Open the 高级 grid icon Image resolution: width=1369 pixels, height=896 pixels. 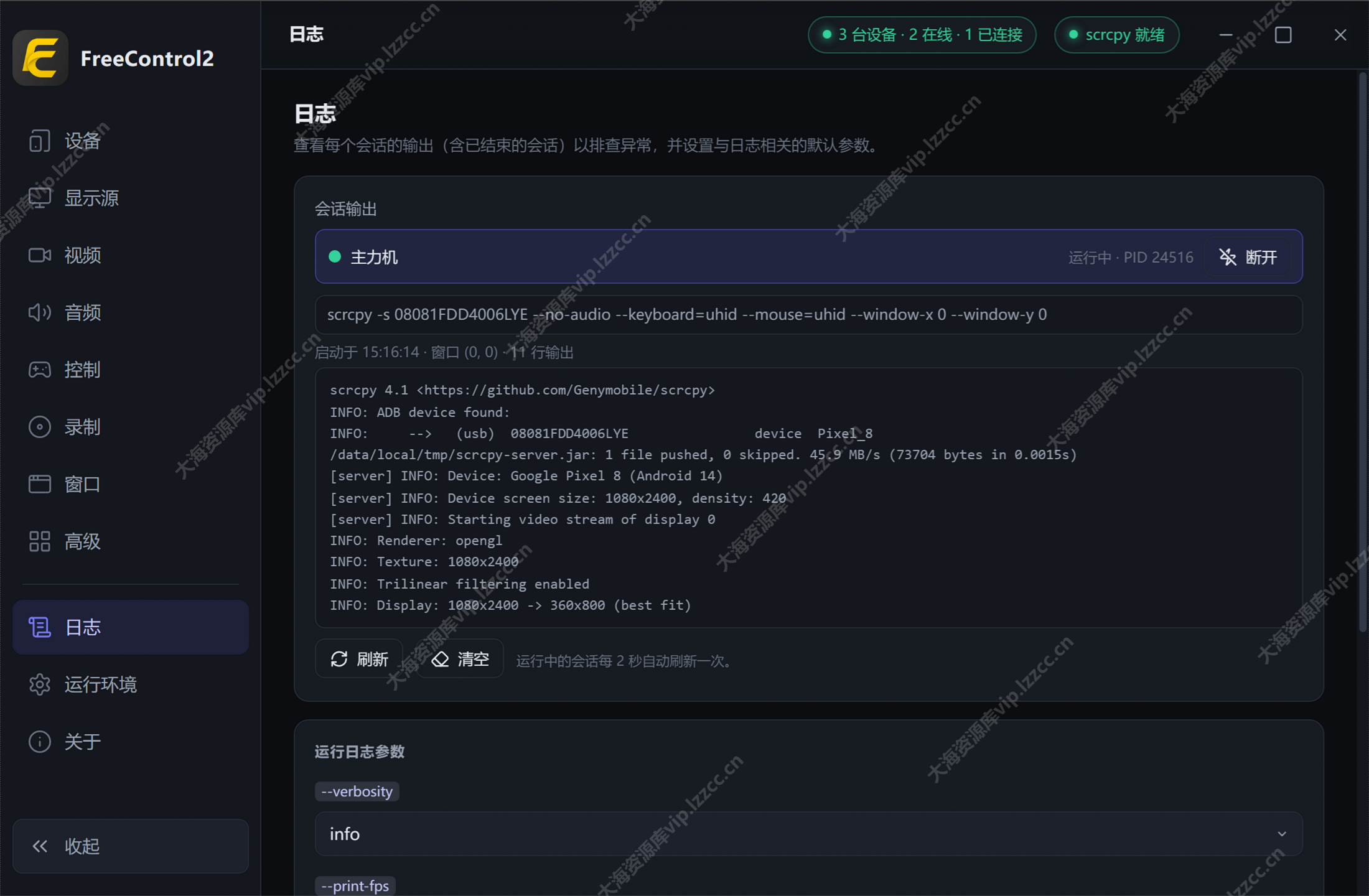pos(39,542)
